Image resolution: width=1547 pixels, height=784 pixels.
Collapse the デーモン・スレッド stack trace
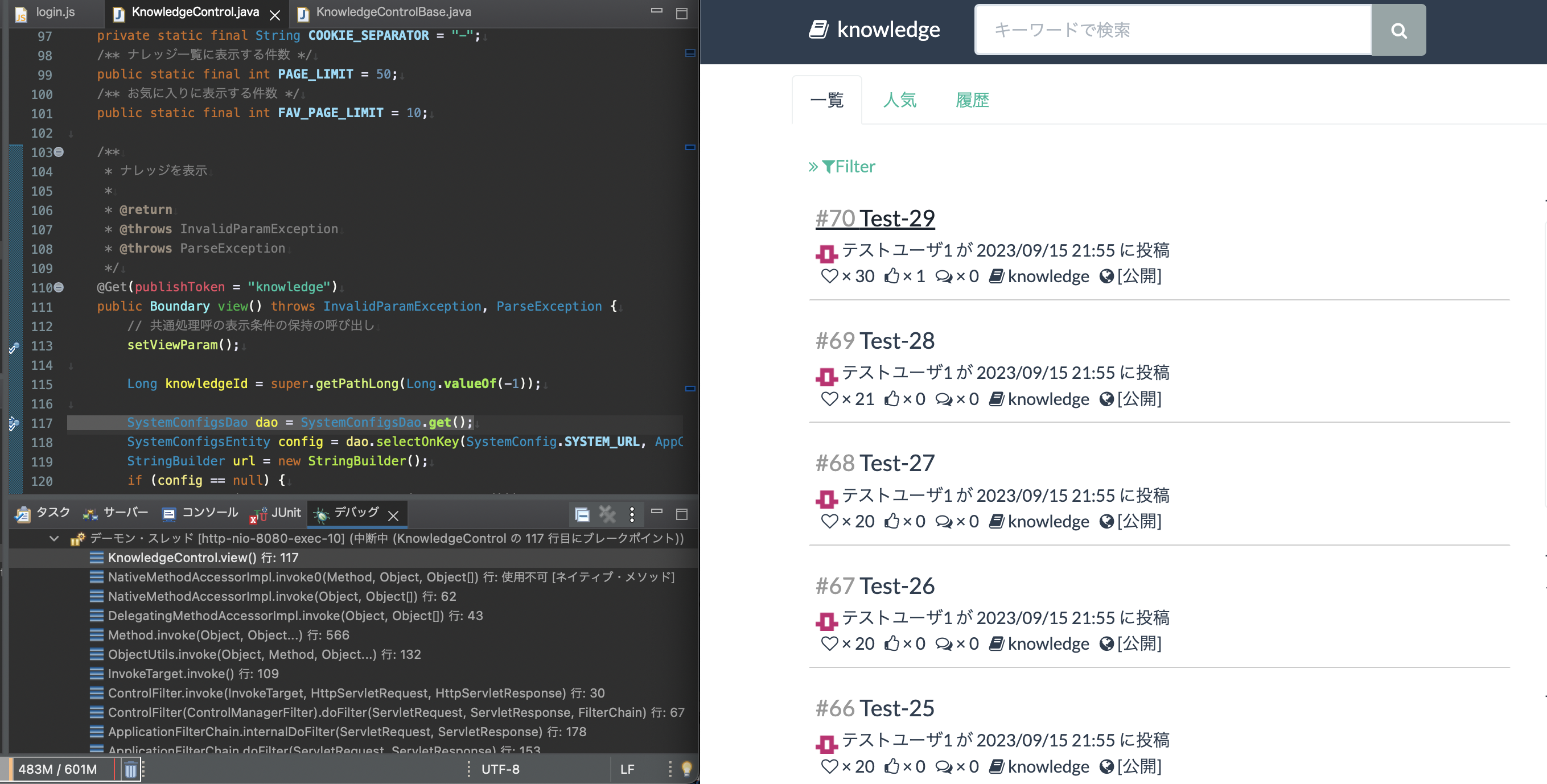coord(54,538)
